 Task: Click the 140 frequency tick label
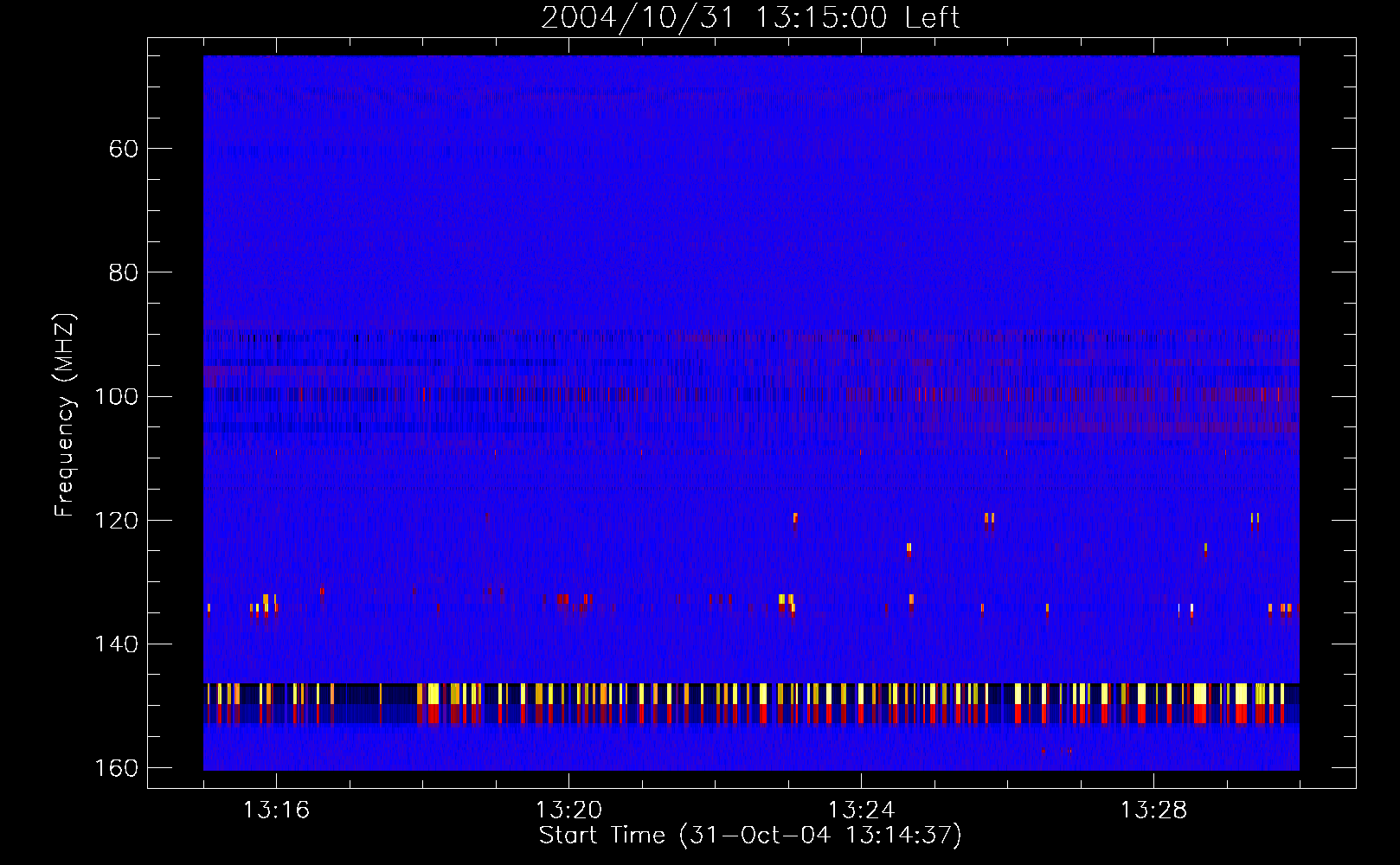pyautogui.click(x=116, y=644)
